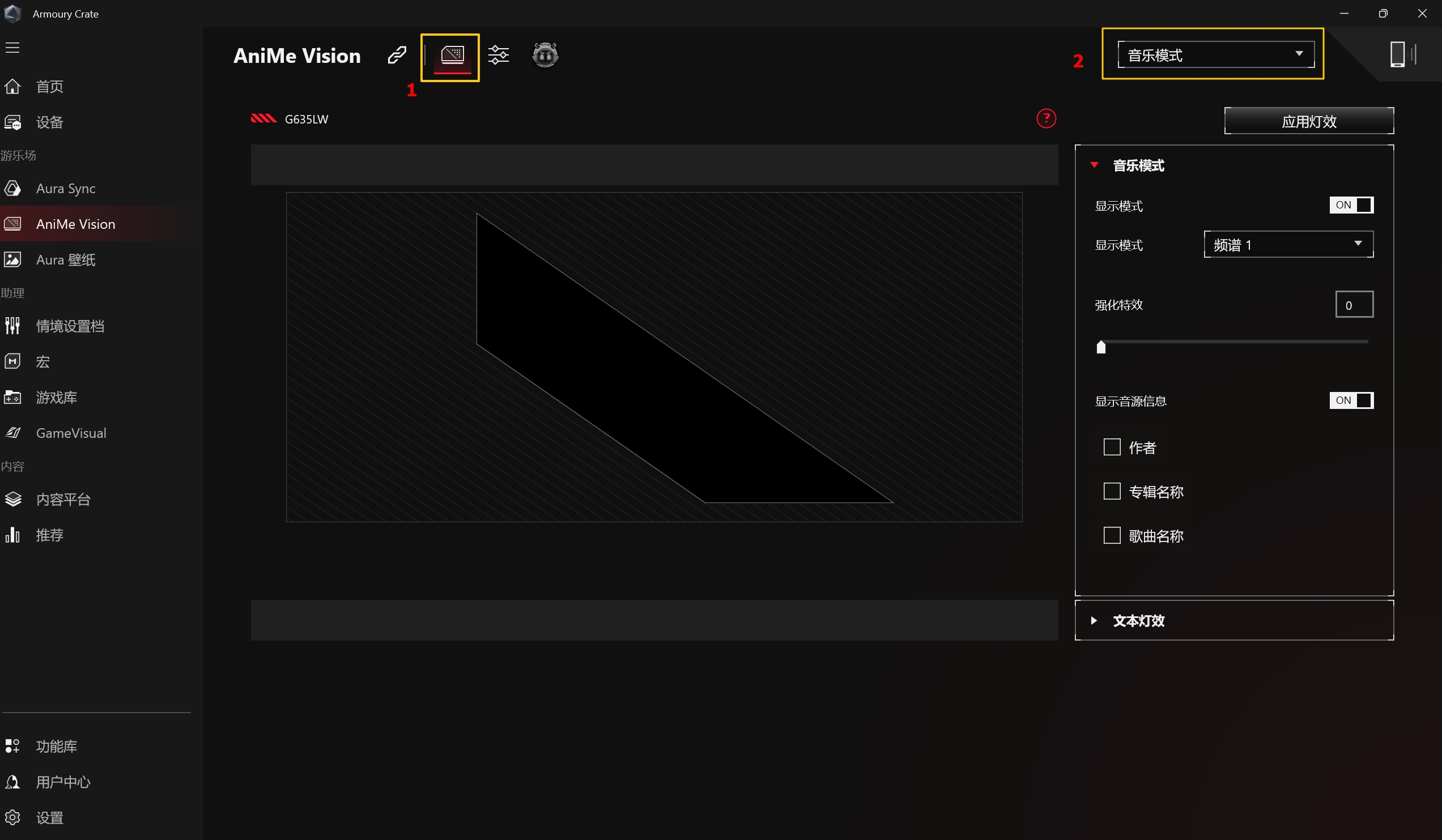Click the 强化特效 slider track

(1233, 342)
